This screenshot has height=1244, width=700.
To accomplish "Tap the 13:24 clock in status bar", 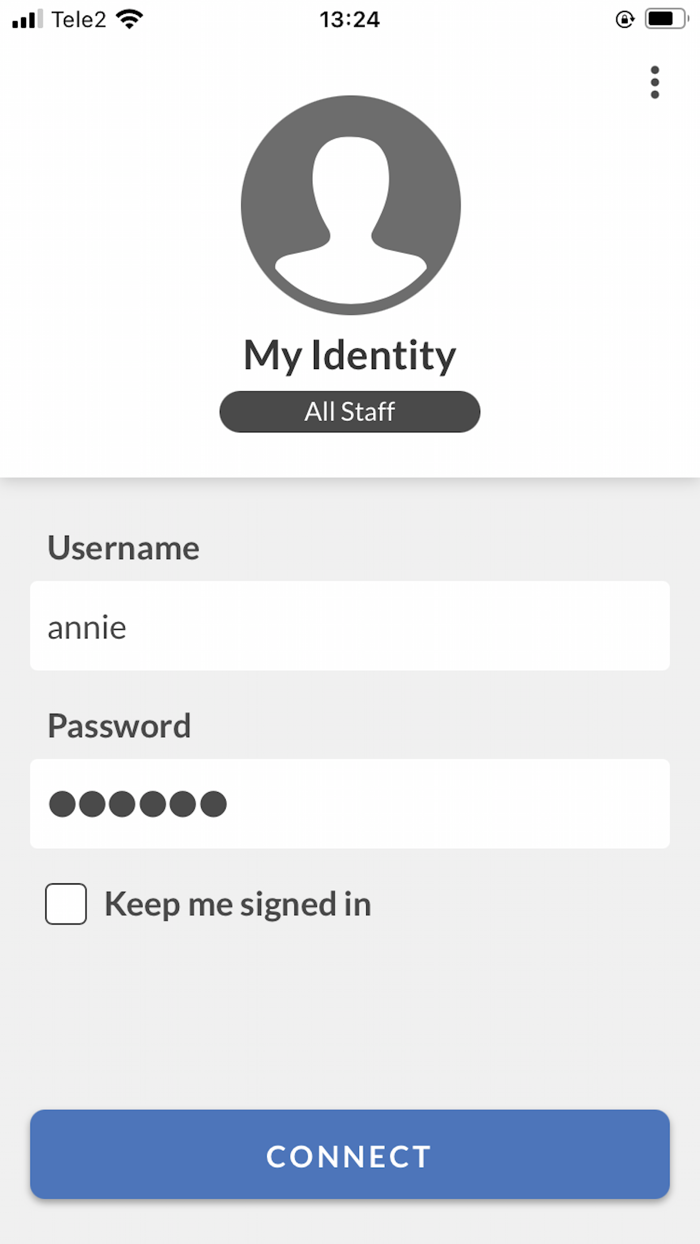I will coord(349,19).
